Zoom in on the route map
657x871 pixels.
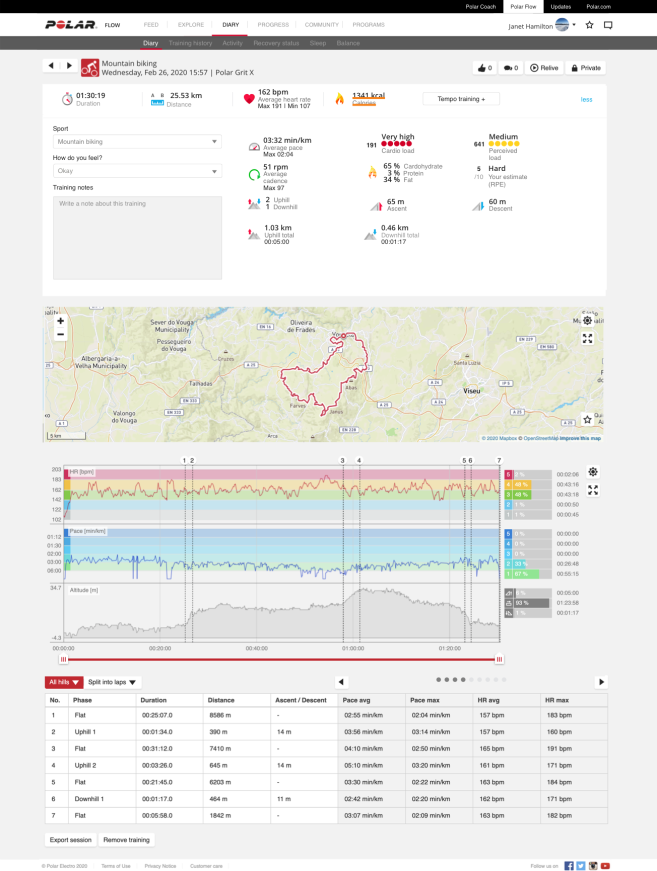(60, 322)
